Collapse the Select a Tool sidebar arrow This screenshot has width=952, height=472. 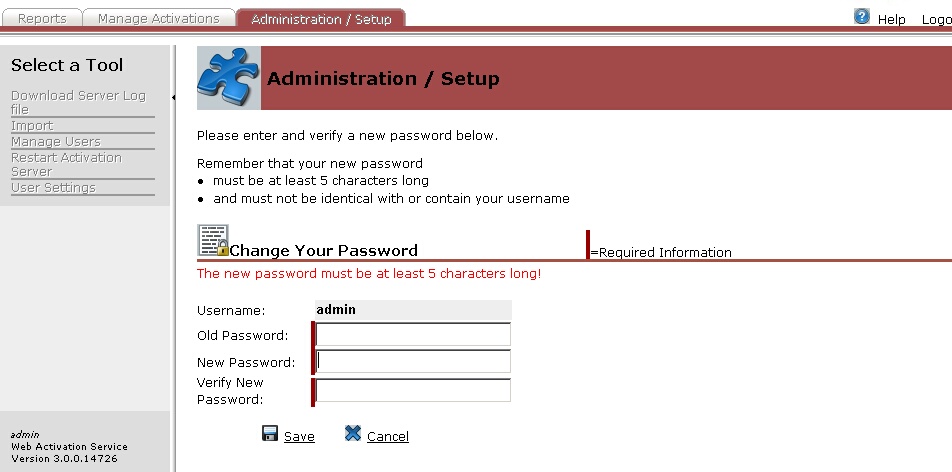174,97
